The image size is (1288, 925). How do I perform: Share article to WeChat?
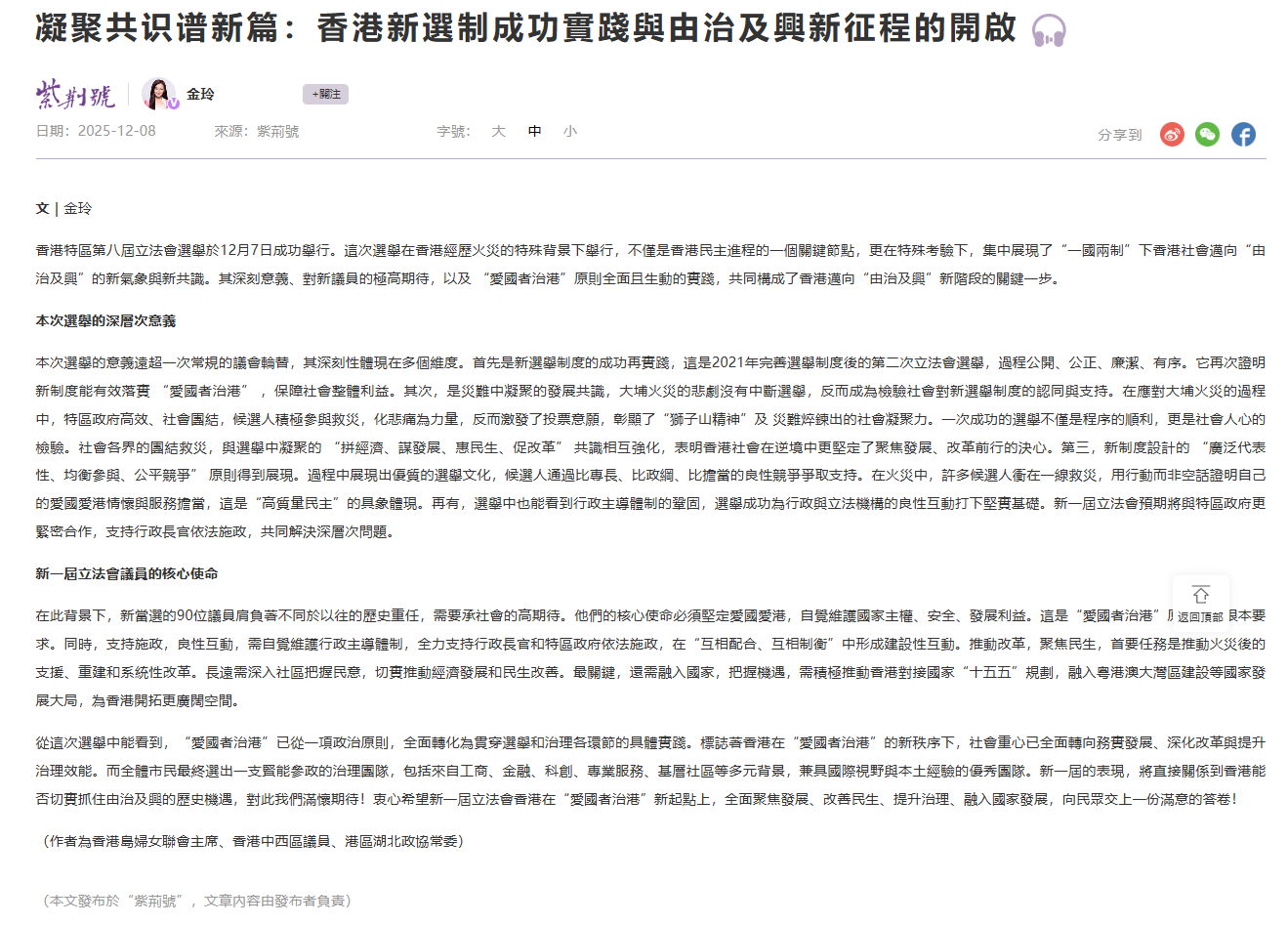(x=1207, y=135)
